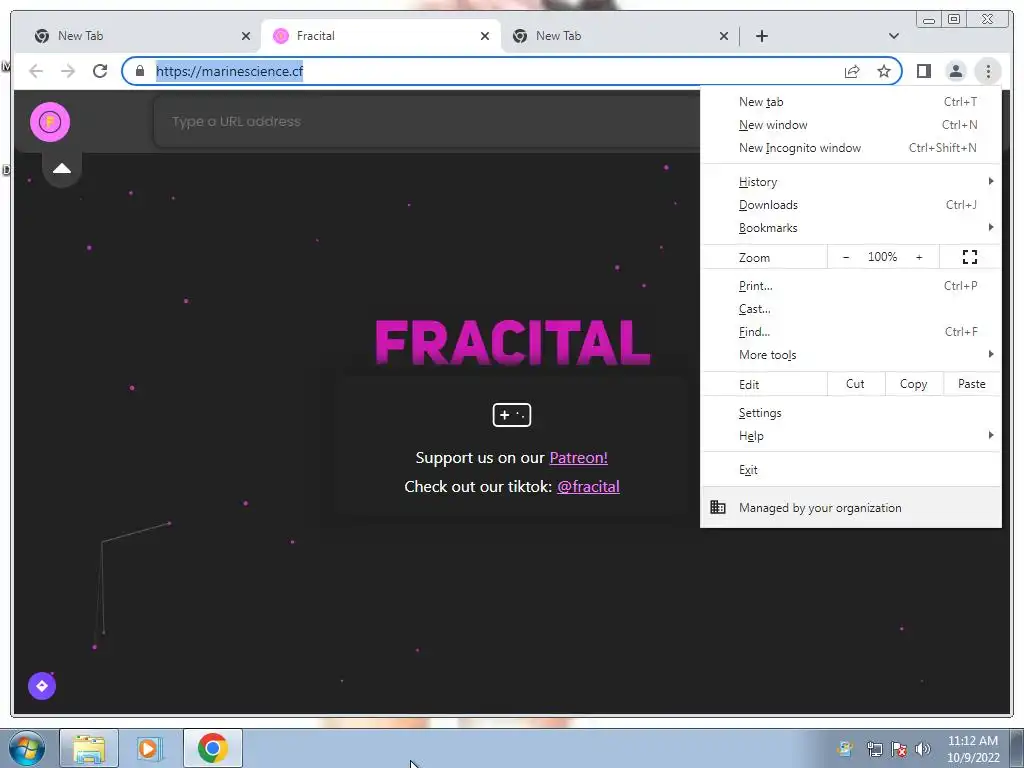The width and height of the screenshot is (1024, 768).
Task: Select Cast... from the menu
Action: click(851, 309)
